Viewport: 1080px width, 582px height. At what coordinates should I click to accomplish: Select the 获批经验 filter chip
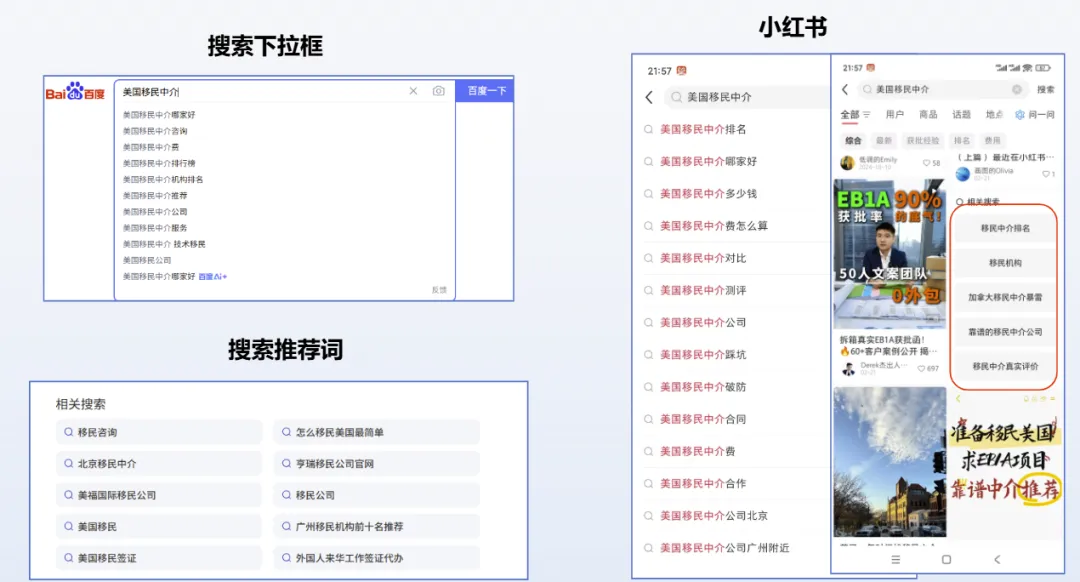923,141
